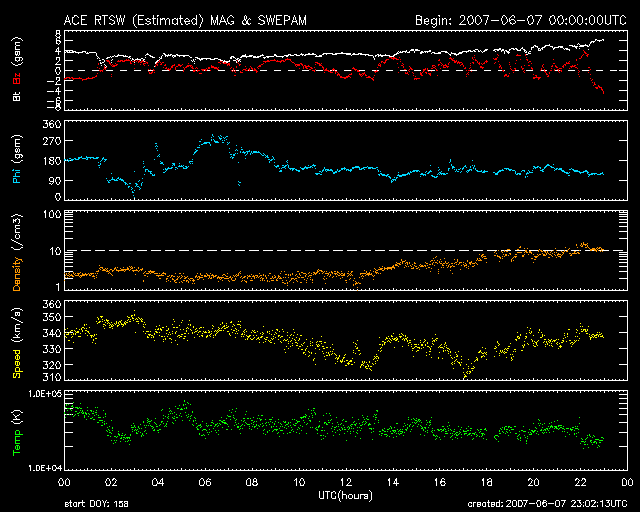Click inside the cyan Phi plot panel
The image size is (640, 512).
click(x=346, y=160)
